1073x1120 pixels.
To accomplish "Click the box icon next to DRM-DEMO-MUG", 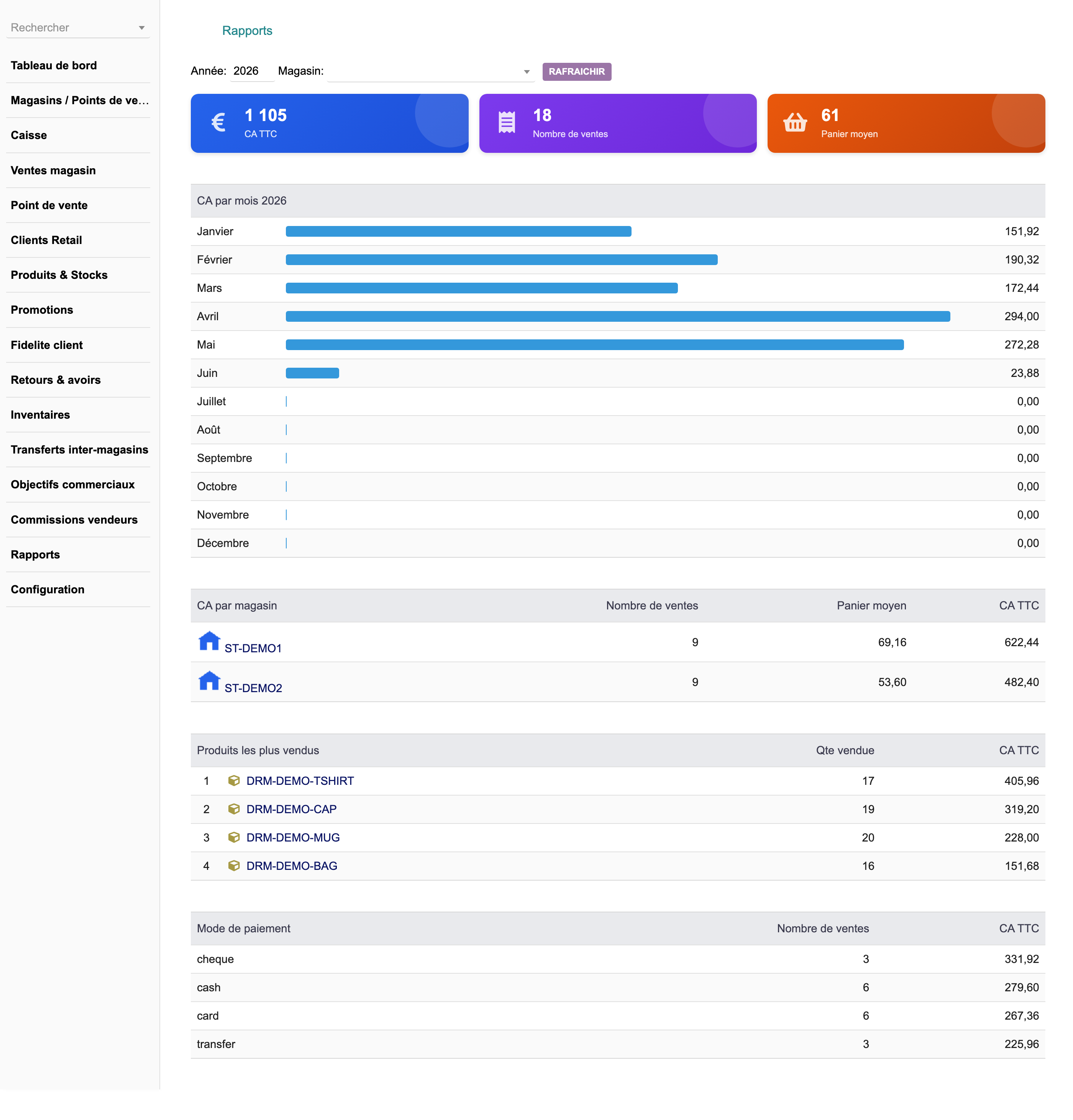I will 234,837.
